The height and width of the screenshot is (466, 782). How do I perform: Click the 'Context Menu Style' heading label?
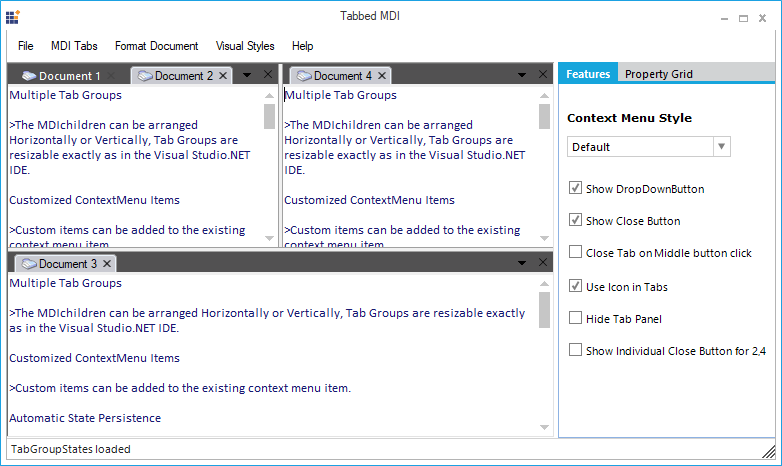coord(629,118)
